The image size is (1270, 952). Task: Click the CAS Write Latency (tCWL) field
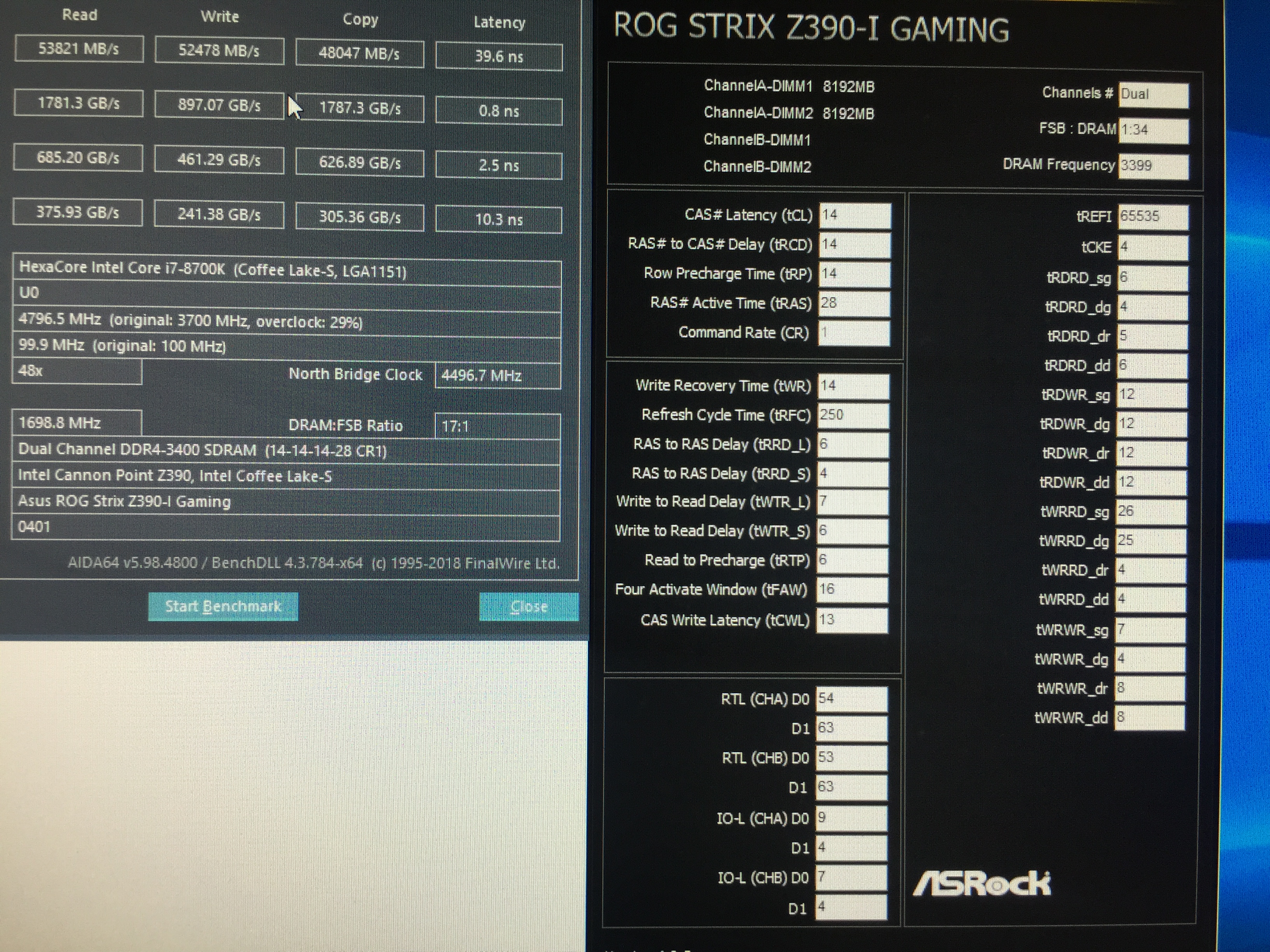click(852, 620)
